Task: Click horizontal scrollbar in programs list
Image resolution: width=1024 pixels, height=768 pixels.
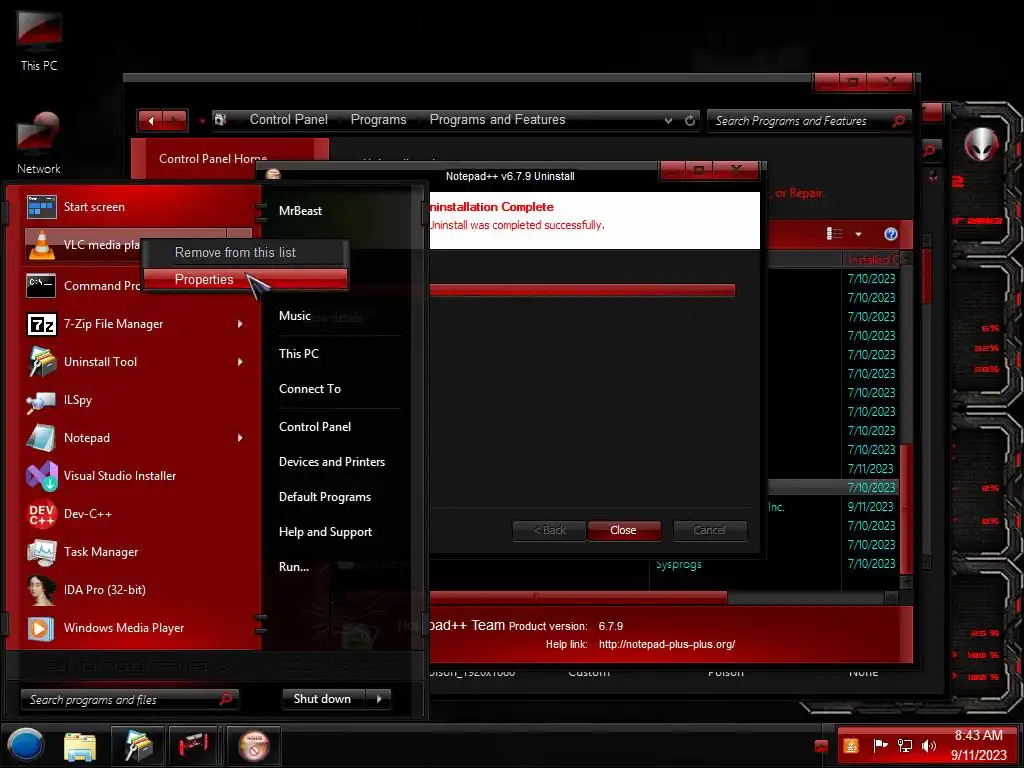Action: 579,597
